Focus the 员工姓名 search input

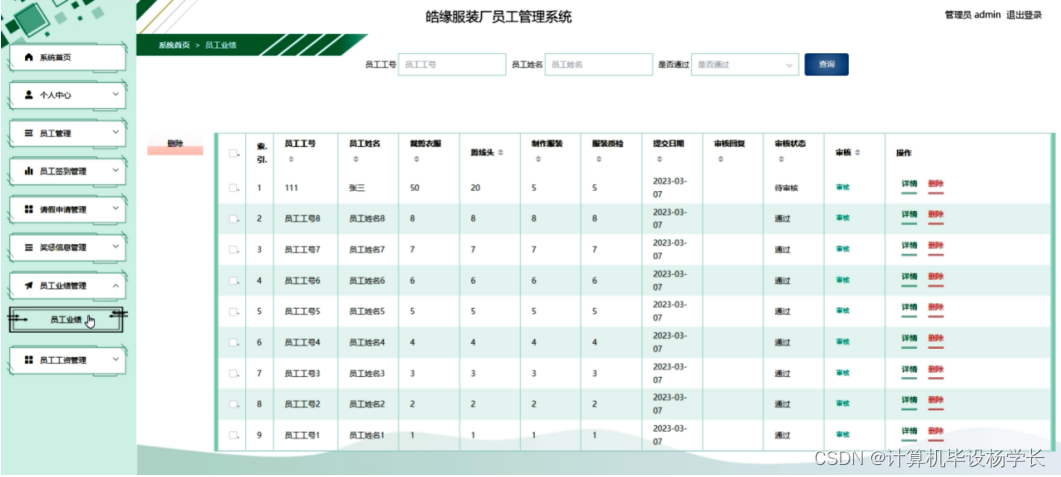tap(598, 65)
